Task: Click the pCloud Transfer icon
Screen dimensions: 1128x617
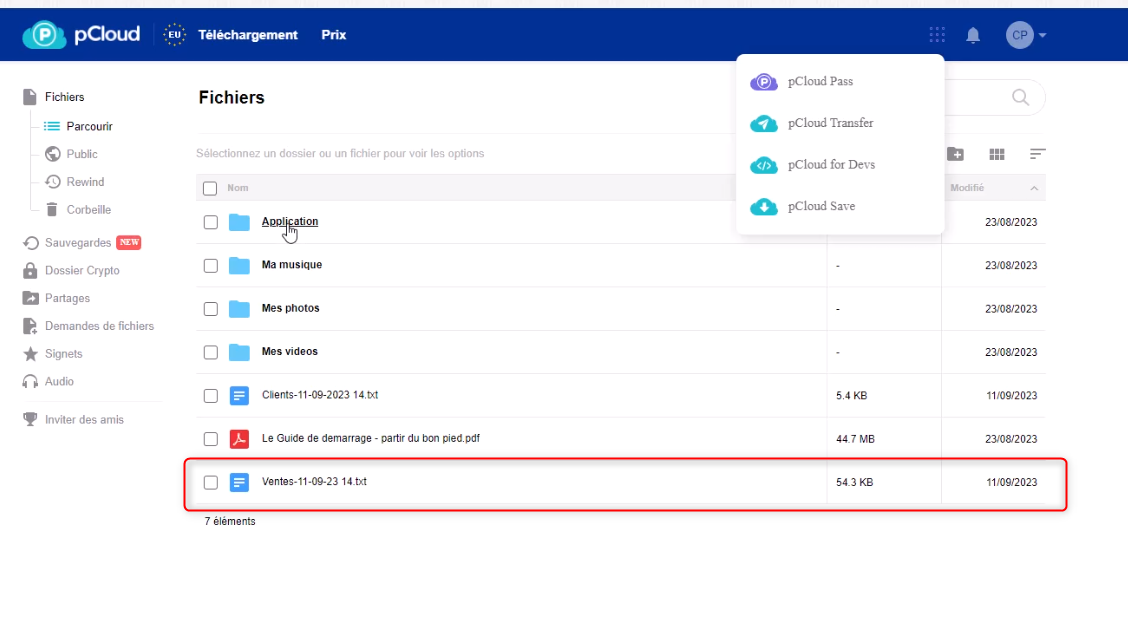Action: (x=763, y=124)
